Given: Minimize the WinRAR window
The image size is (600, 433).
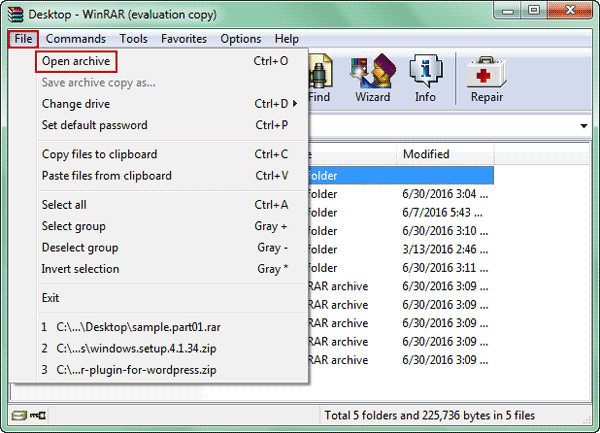Looking at the screenshot, I should coord(508,11).
